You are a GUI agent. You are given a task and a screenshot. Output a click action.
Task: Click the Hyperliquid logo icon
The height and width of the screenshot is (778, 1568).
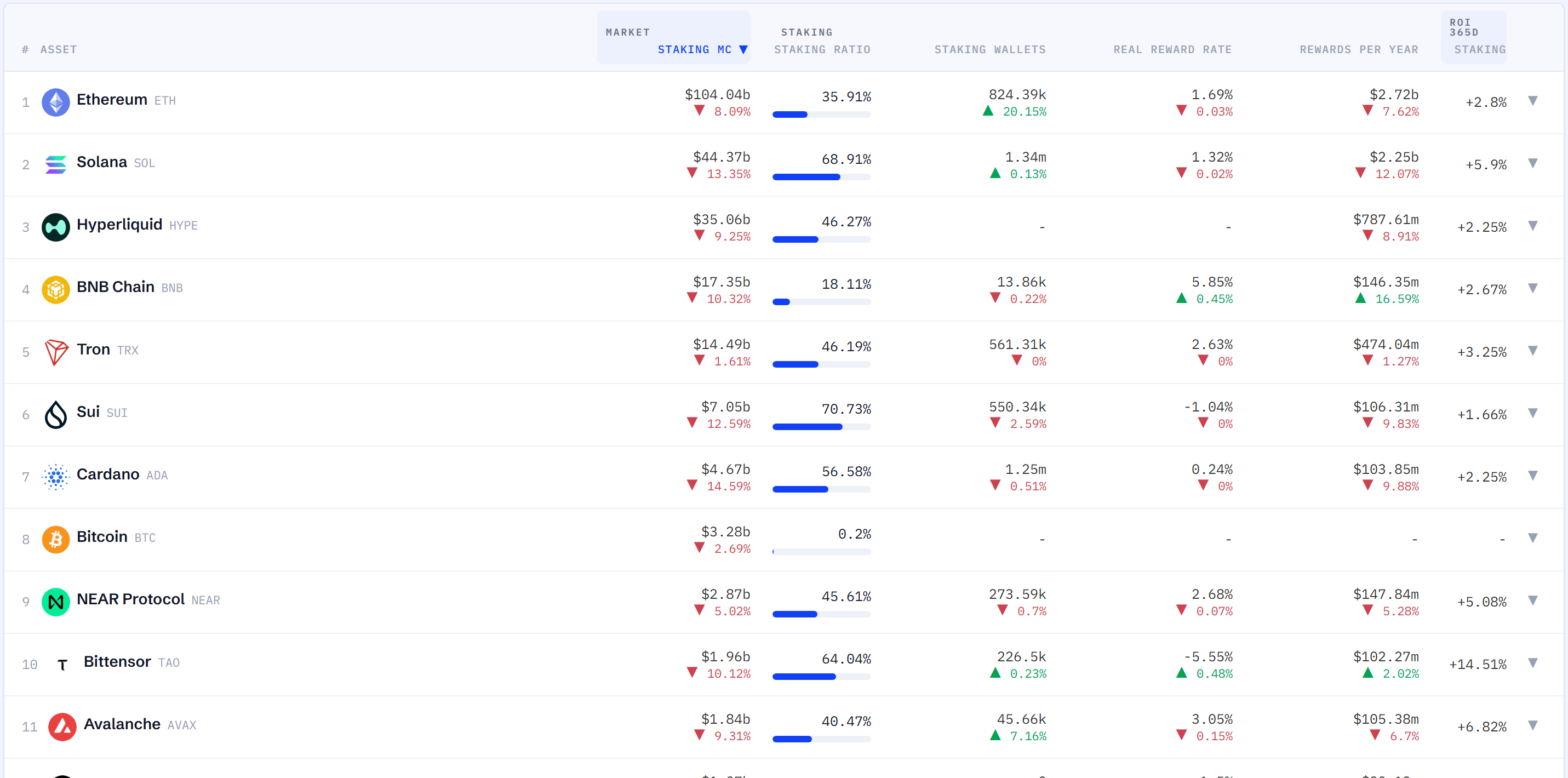click(55, 227)
